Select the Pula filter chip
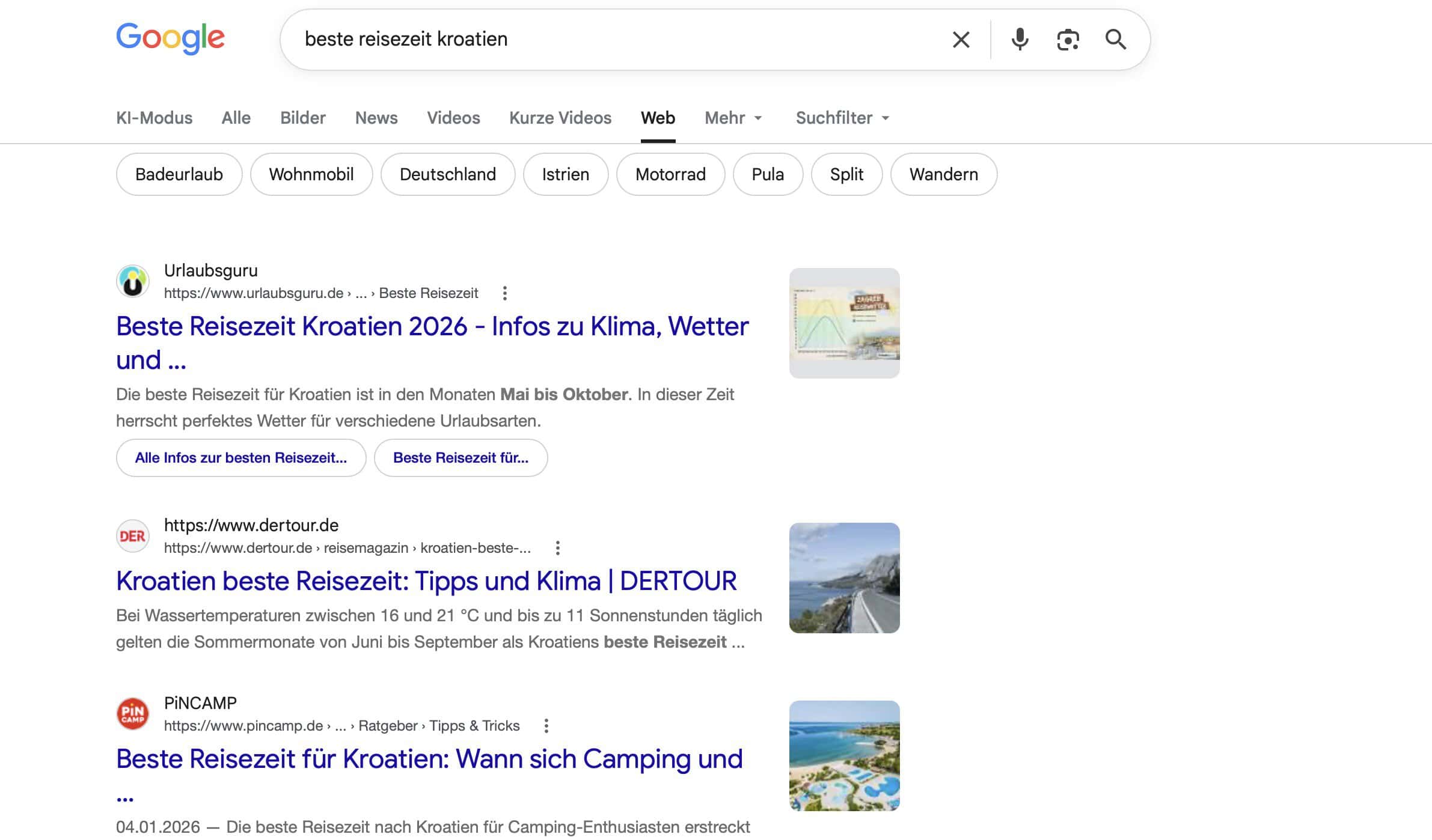The height and width of the screenshot is (840, 1432). click(768, 174)
